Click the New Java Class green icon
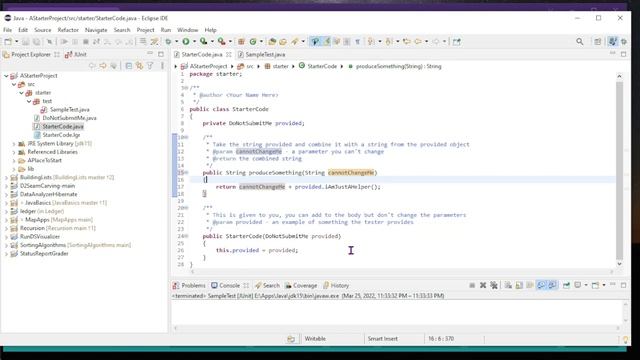The width and height of the screenshot is (640, 360). coord(253,42)
